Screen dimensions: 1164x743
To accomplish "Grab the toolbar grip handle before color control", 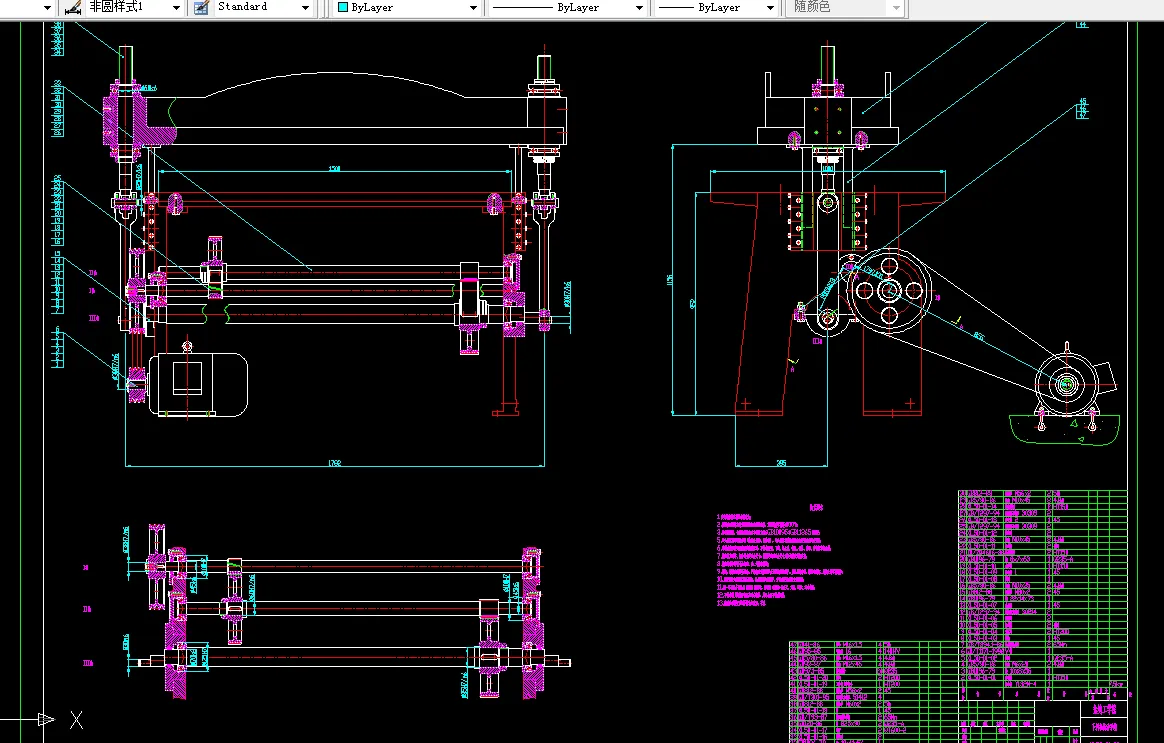I will (x=328, y=7).
